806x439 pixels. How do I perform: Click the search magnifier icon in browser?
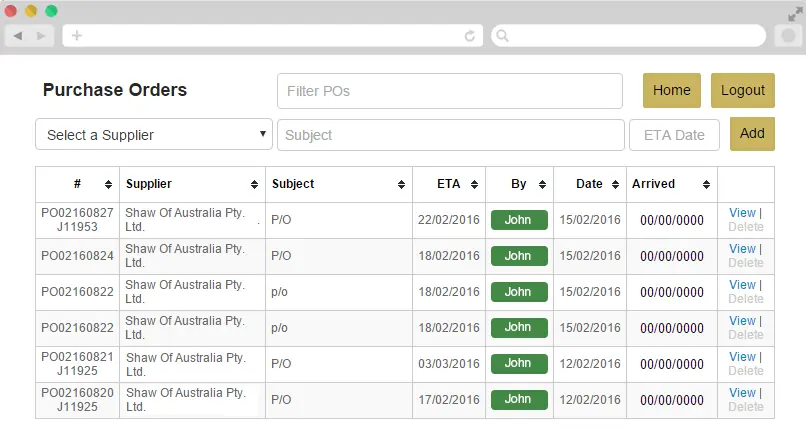(503, 35)
